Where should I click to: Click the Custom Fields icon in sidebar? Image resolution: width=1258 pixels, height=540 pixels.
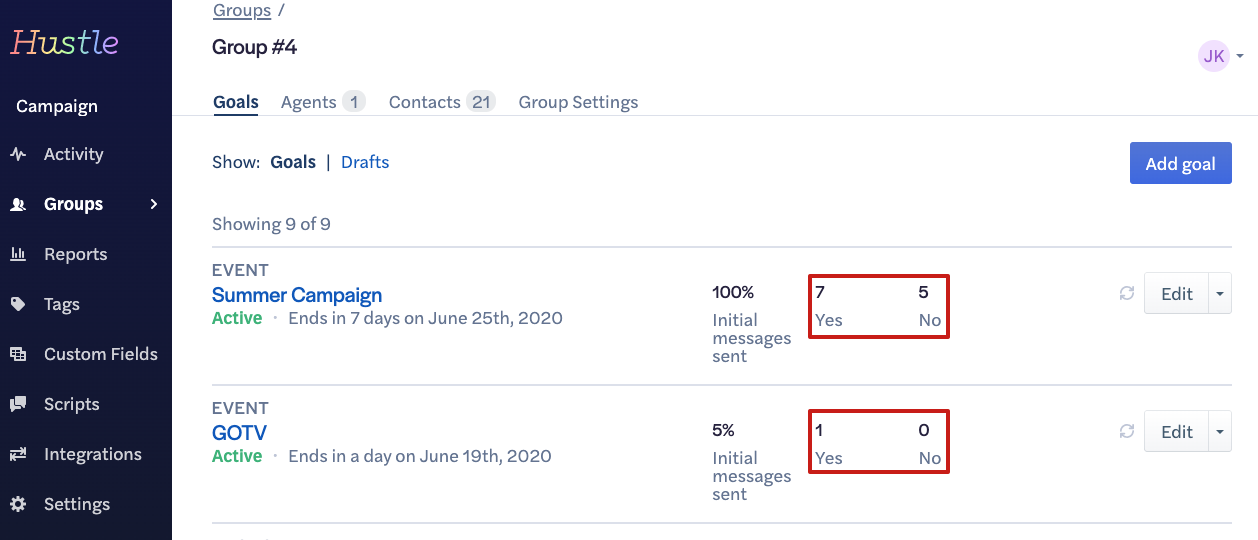coord(18,354)
